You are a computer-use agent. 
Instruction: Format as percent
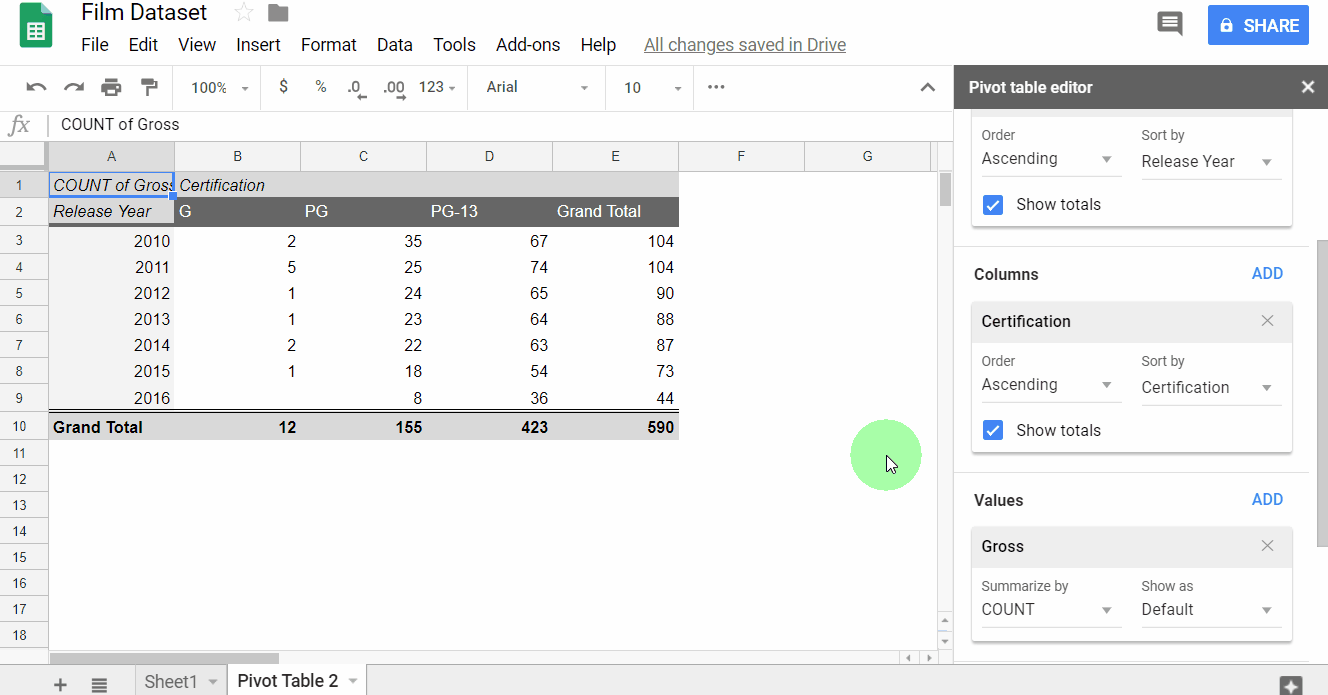[x=321, y=87]
